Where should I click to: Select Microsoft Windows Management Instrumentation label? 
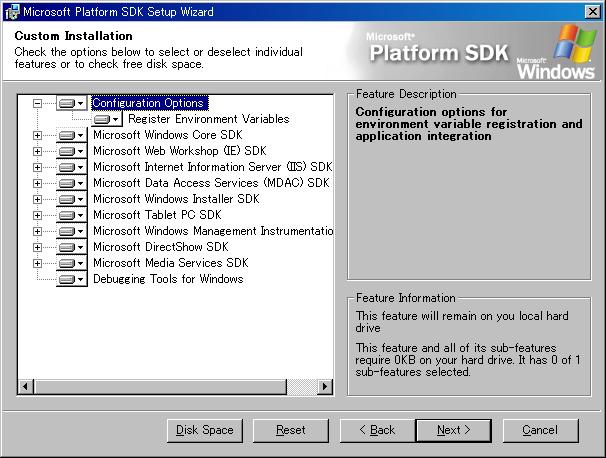(213, 231)
